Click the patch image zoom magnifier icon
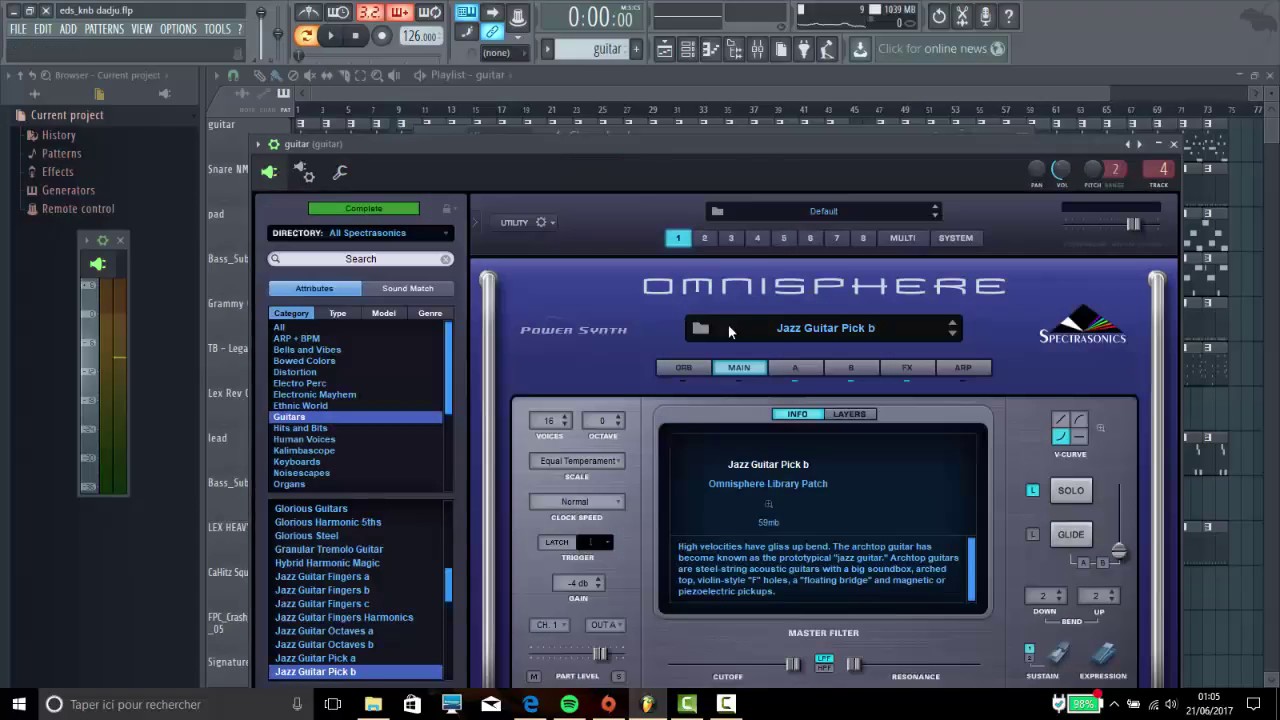The image size is (1280, 720). coord(768,504)
